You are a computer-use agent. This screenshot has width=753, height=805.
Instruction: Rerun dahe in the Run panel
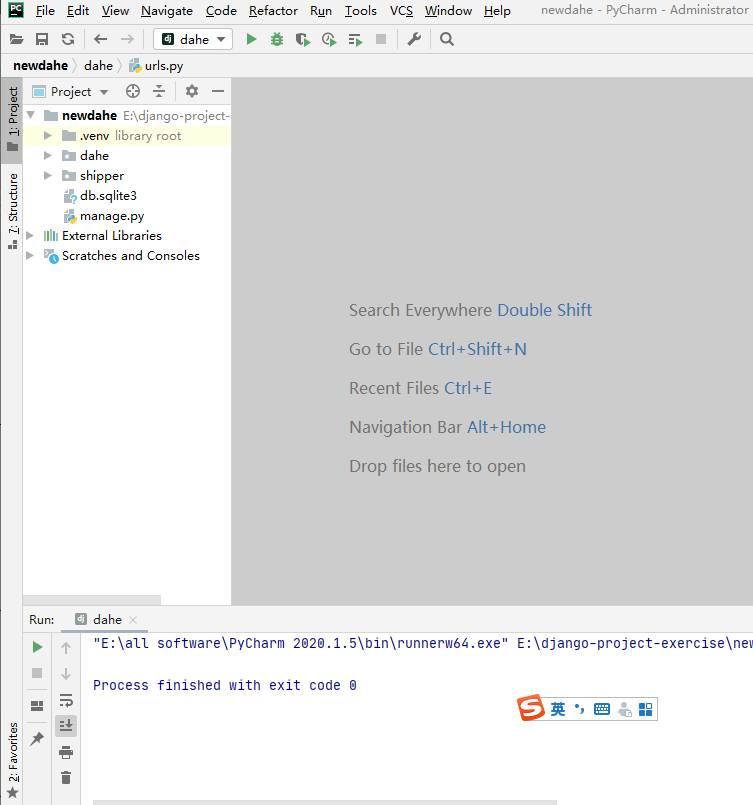pyautogui.click(x=37, y=647)
